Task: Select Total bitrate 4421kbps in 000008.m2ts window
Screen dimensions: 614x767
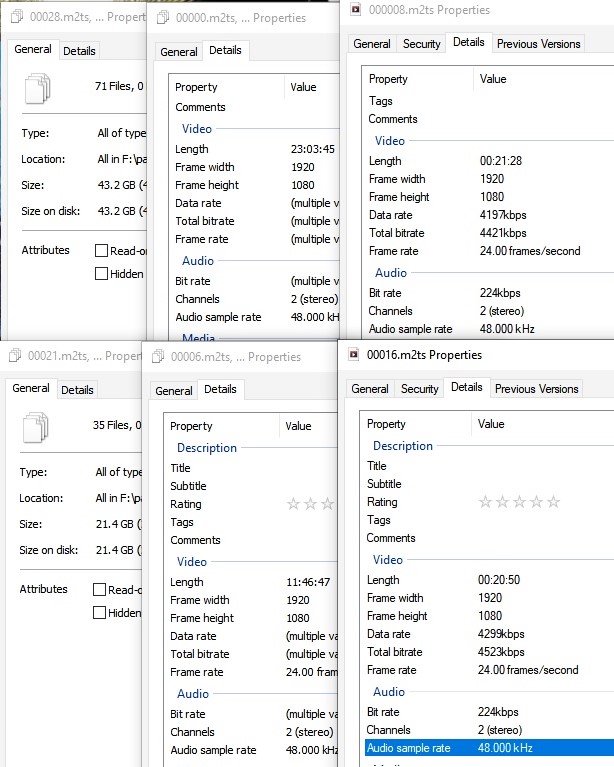Action: click(x=503, y=233)
